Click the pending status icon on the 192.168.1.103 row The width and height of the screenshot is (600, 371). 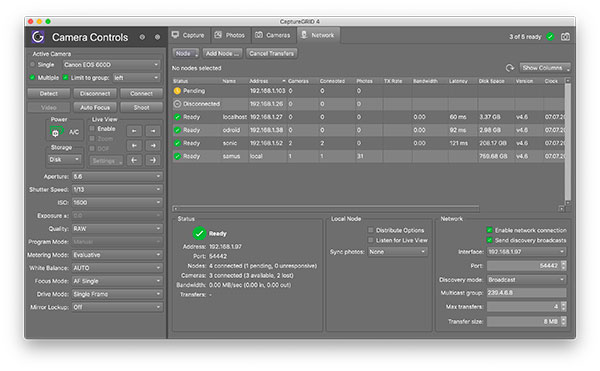pyautogui.click(x=177, y=91)
